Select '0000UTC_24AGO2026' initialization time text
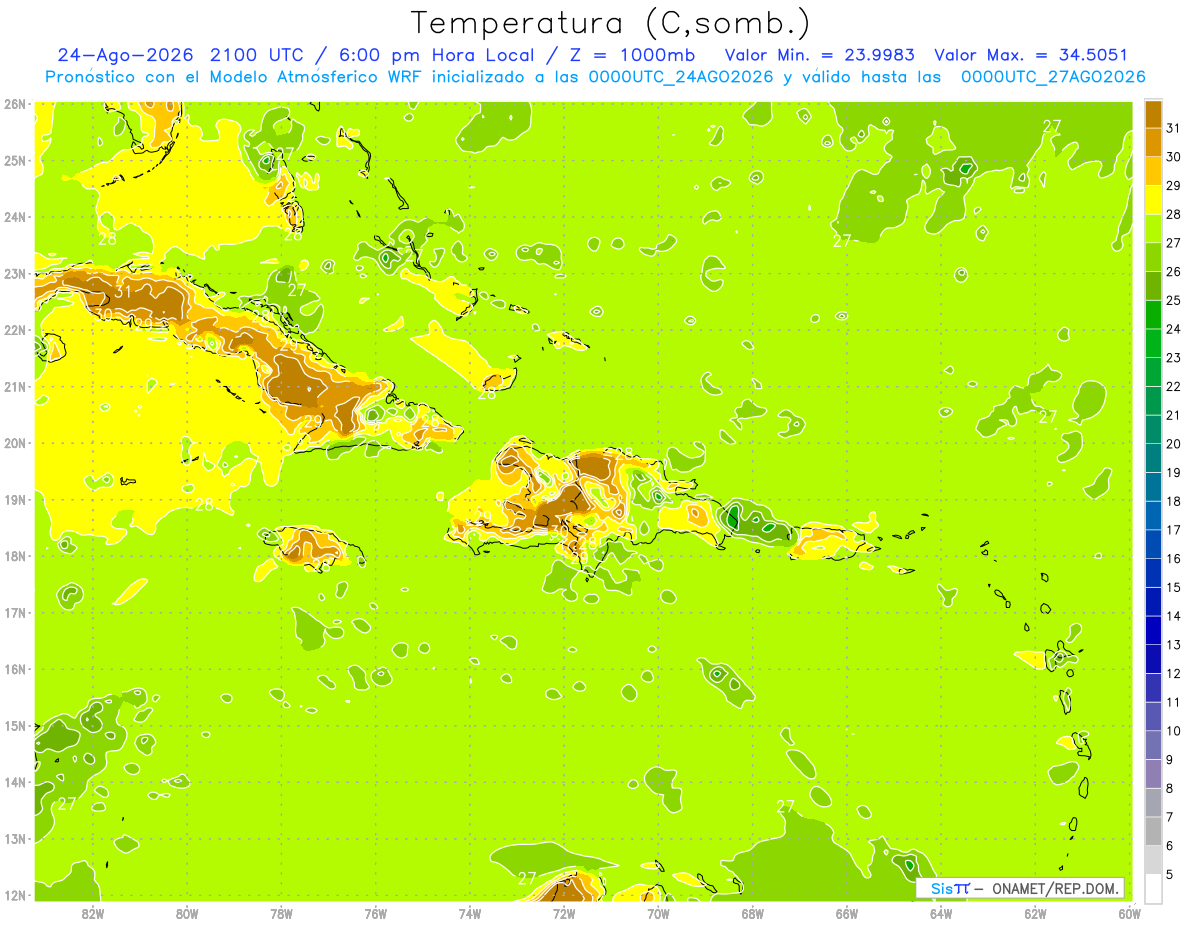This screenshot has height=927, width=1200. pos(682,77)
